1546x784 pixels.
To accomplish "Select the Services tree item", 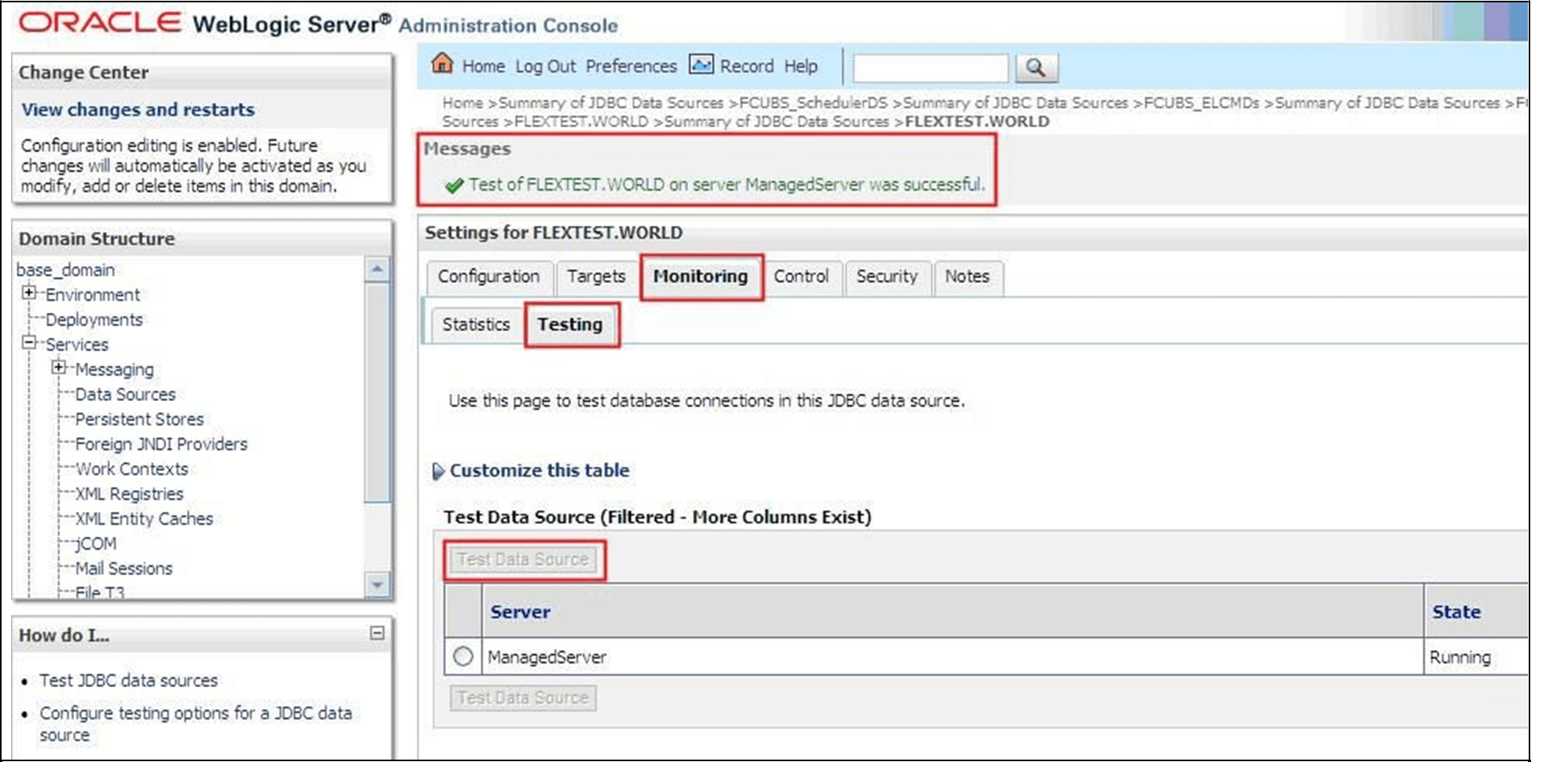I will tap(77, 344).
